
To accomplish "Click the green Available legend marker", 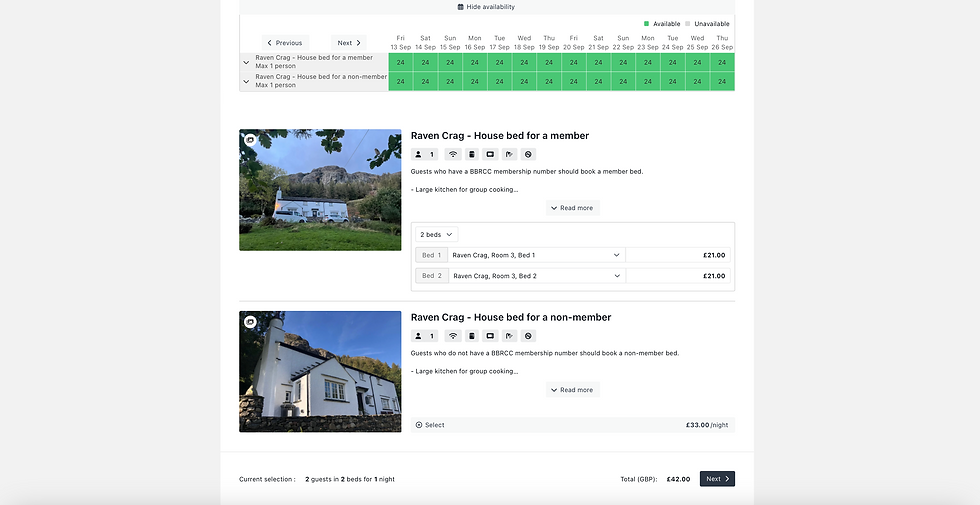I will pos(646,24).
